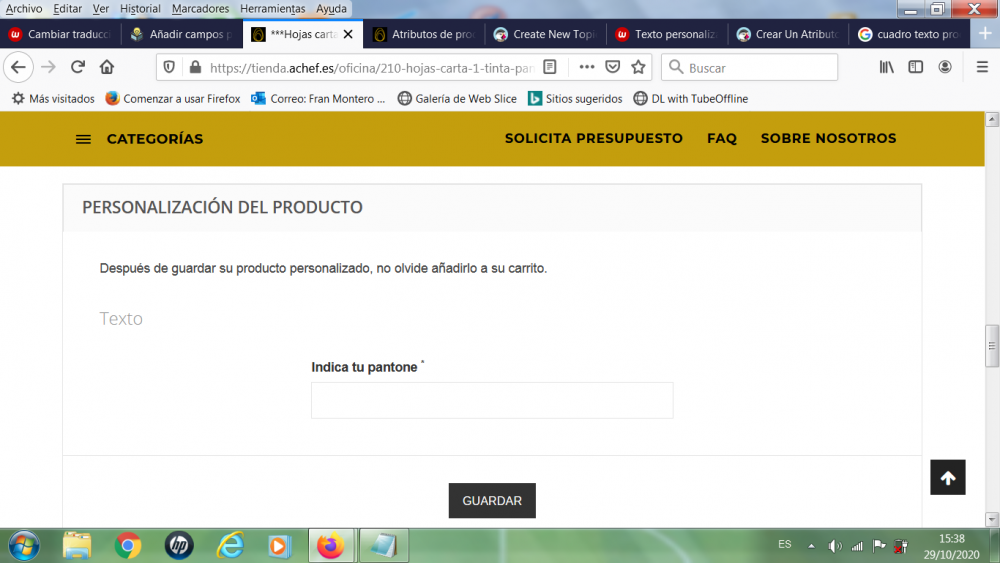Screen dimensions: 1000x563
Task: Open SOBRE NOSOTROS page
Action: [x=828, y=138]
